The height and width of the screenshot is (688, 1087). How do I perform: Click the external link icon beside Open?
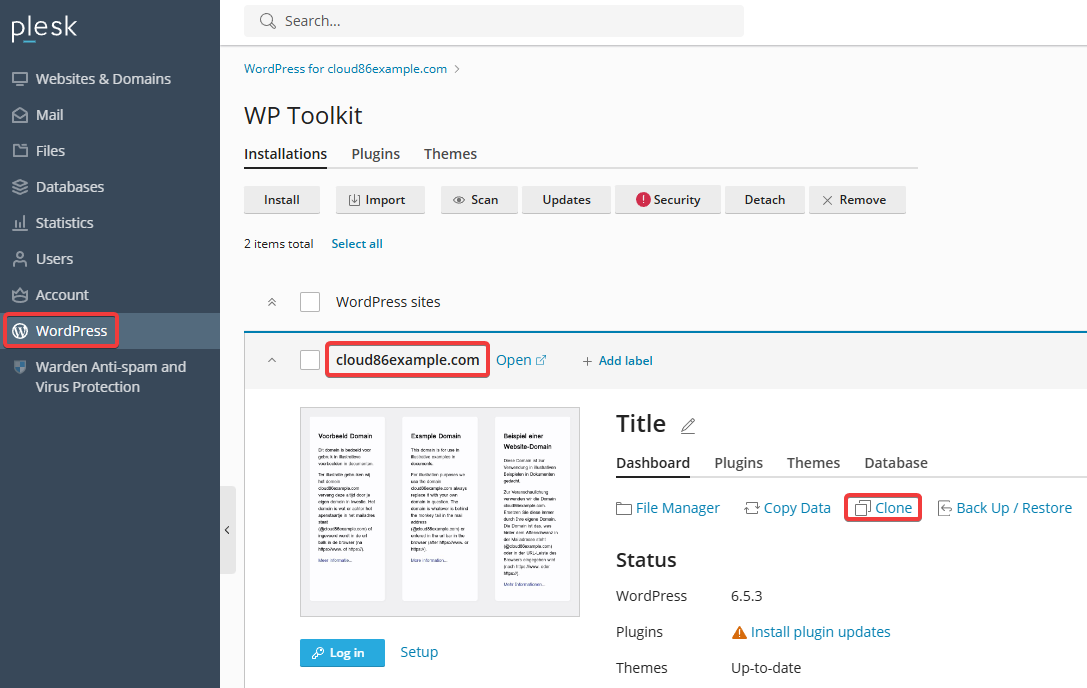click(541, 360)
